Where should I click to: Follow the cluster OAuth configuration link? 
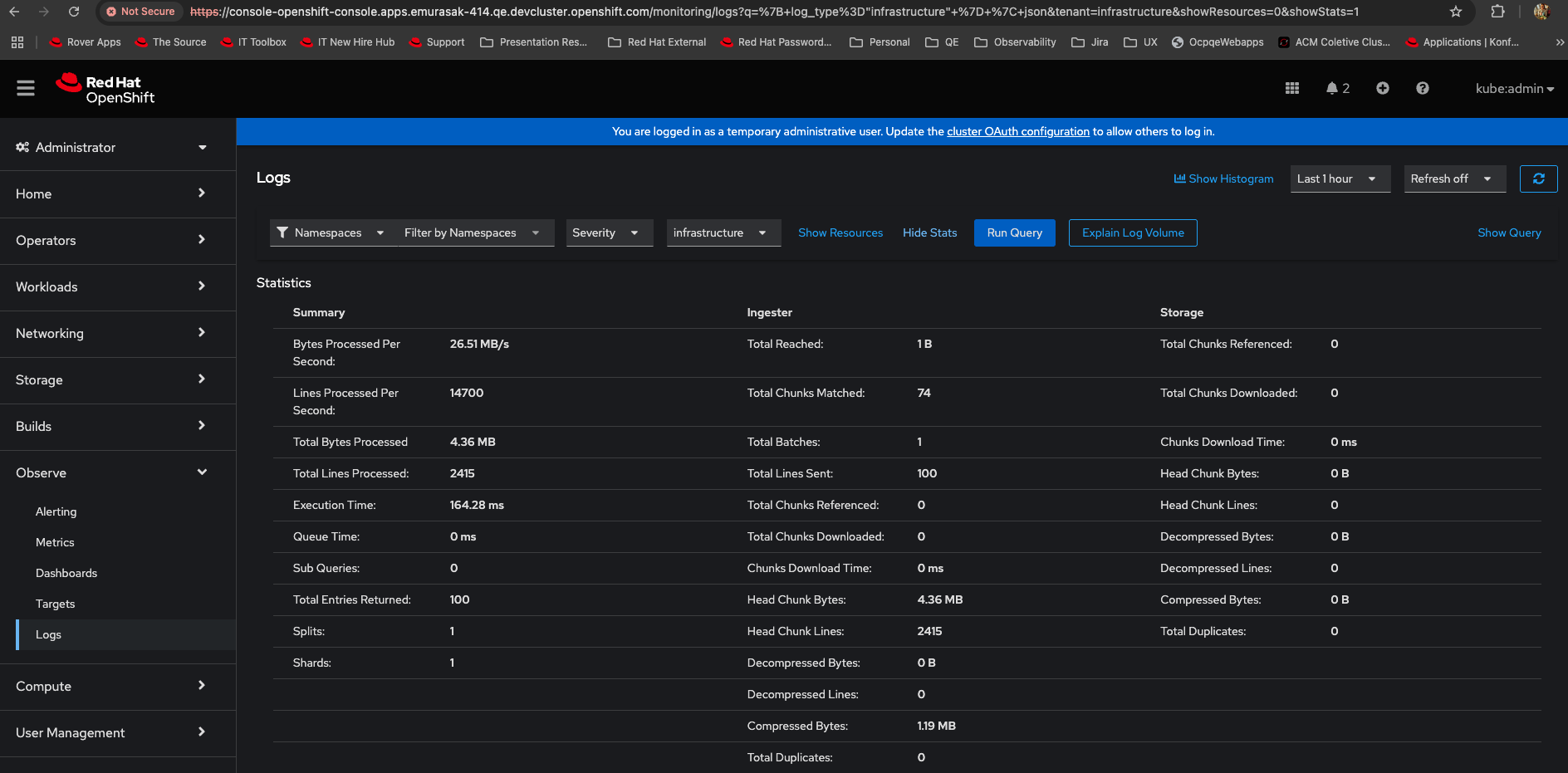pos(1017,131)
